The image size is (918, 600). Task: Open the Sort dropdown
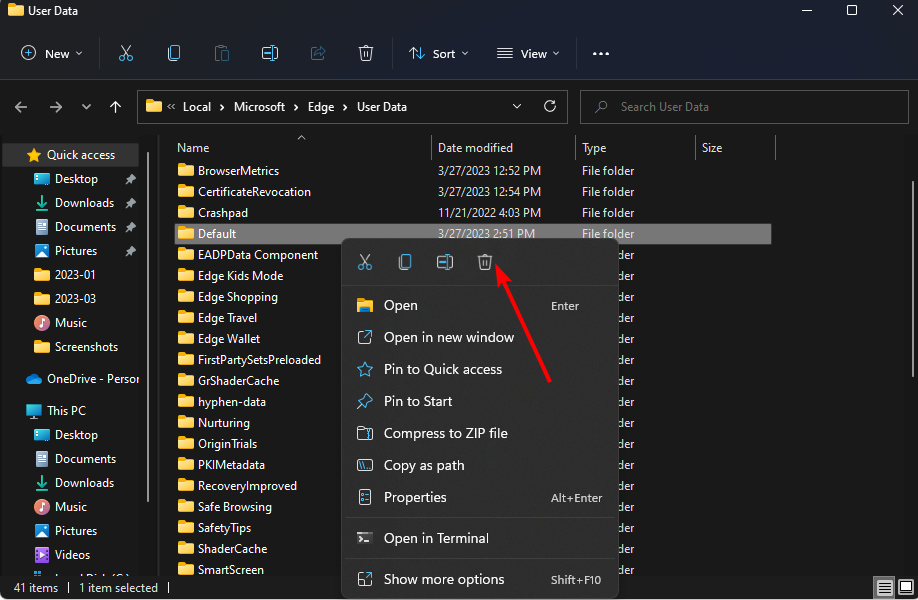click(438, 52)
